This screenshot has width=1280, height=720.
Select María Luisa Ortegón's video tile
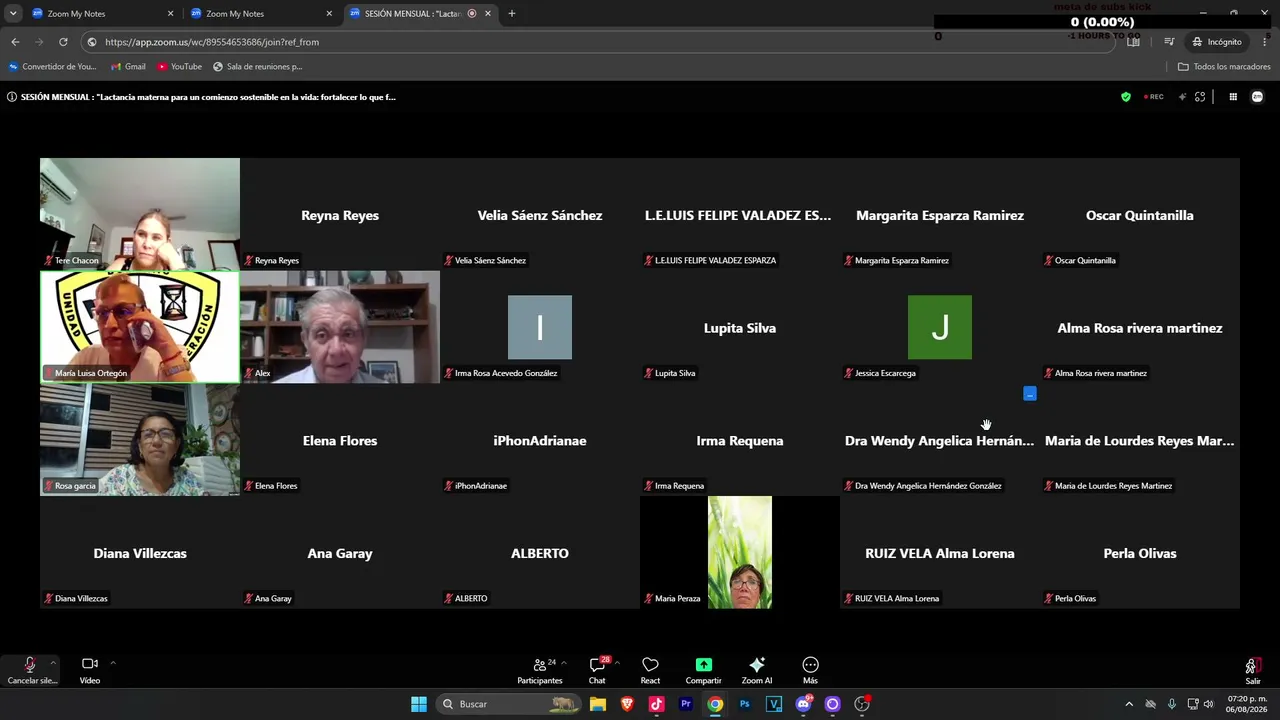coord(140,327)
